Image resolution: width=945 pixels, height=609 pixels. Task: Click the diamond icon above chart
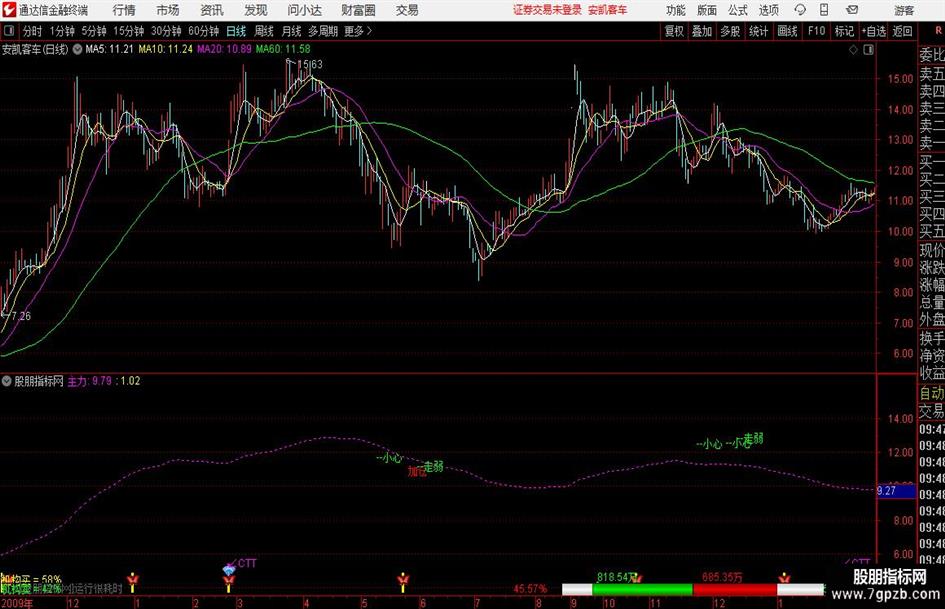(853, 50)
